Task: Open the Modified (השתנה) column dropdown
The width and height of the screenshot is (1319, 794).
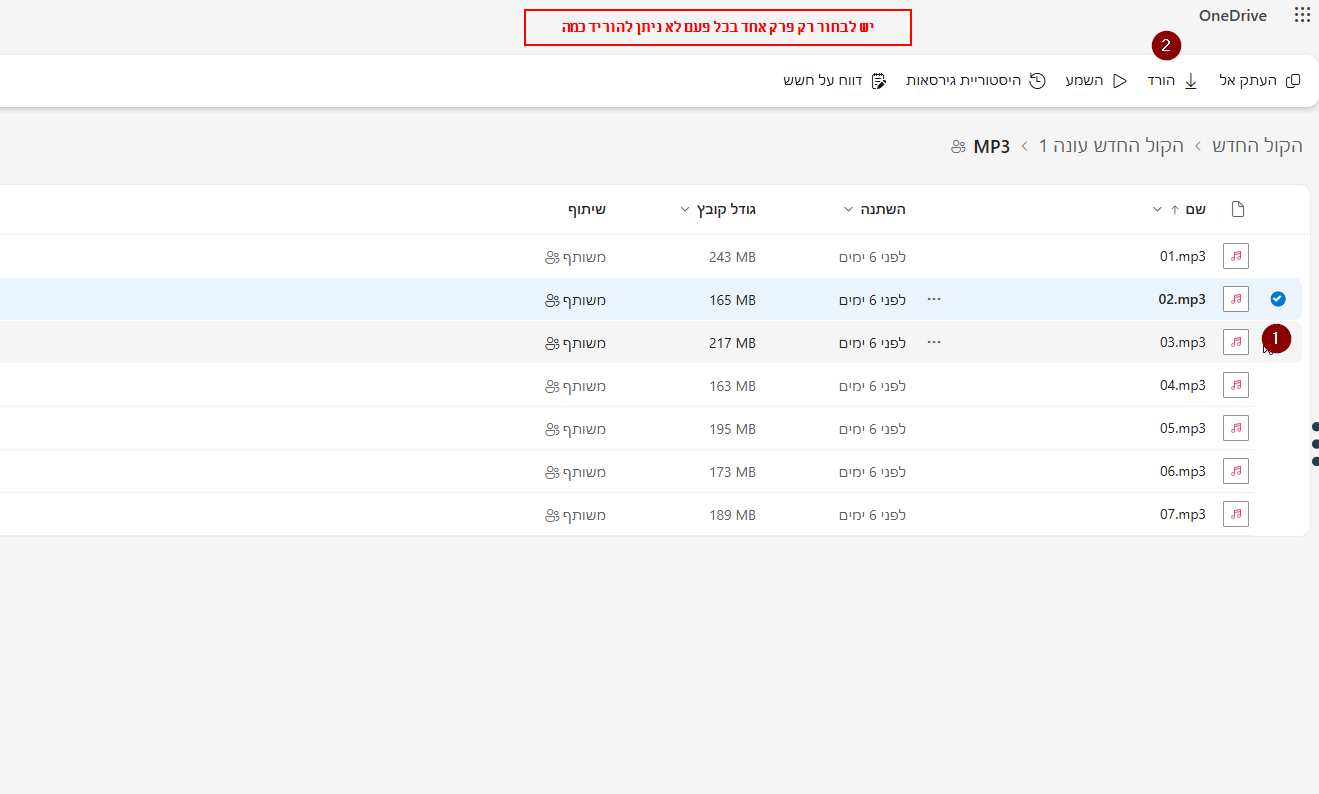Action: (x=848, y=210)
